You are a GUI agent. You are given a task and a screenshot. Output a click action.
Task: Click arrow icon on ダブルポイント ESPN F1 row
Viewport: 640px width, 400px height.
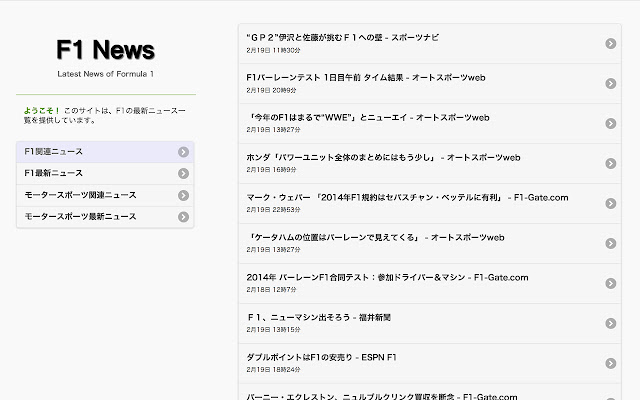point(611,364)
